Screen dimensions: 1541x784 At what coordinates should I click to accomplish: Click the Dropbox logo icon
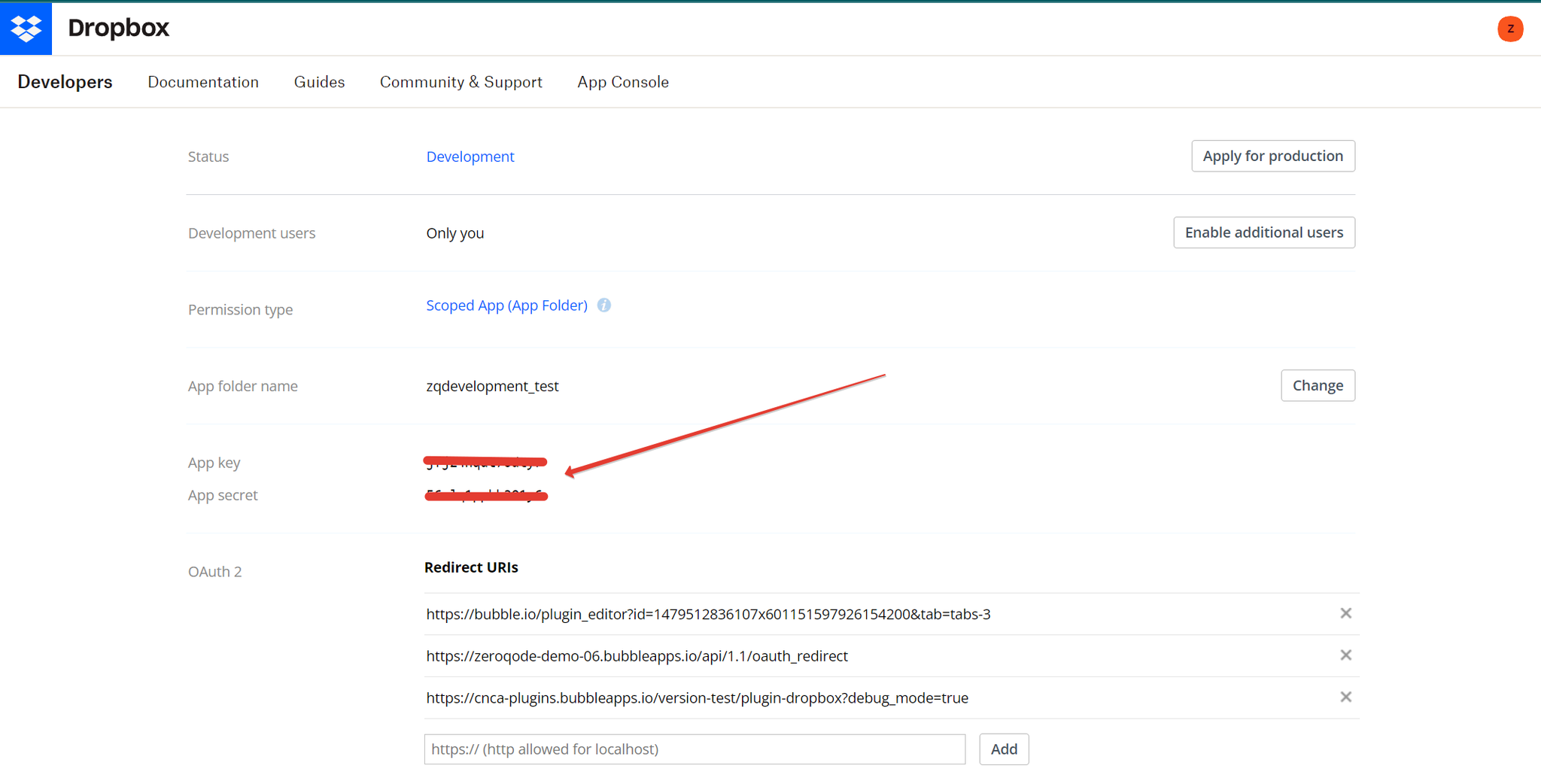[x=26, y=29]
